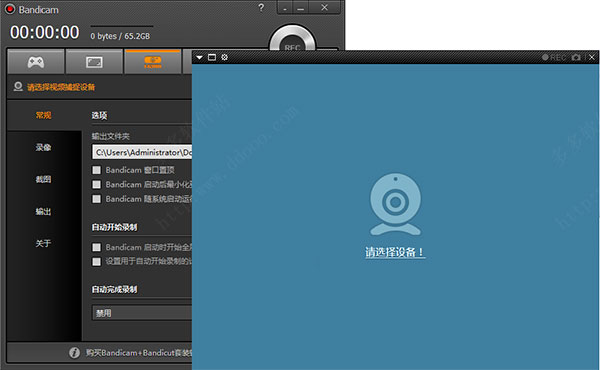This screenshot has width=600, height=370.
Task: Open the 录像 settings tab
Action: click(43, 147)
